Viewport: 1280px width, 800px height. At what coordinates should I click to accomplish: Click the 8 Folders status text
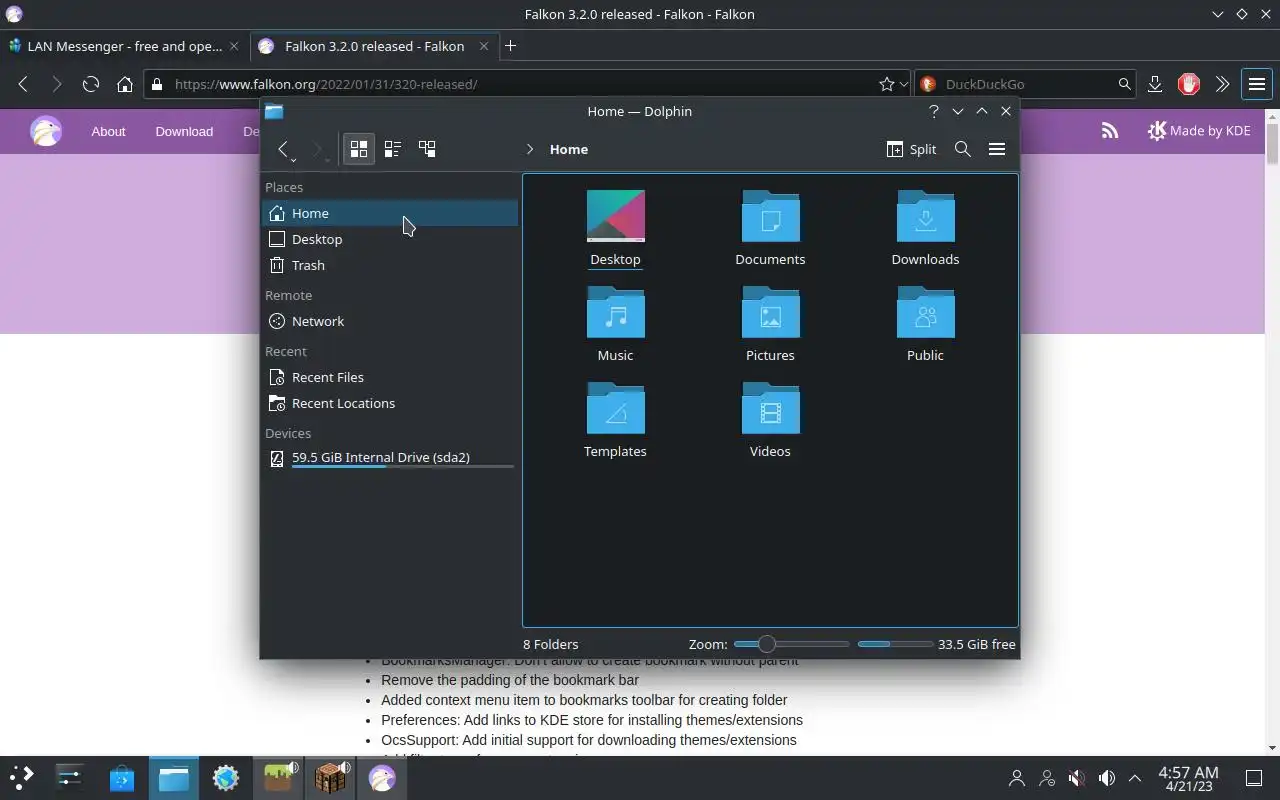tap(550, 644)
